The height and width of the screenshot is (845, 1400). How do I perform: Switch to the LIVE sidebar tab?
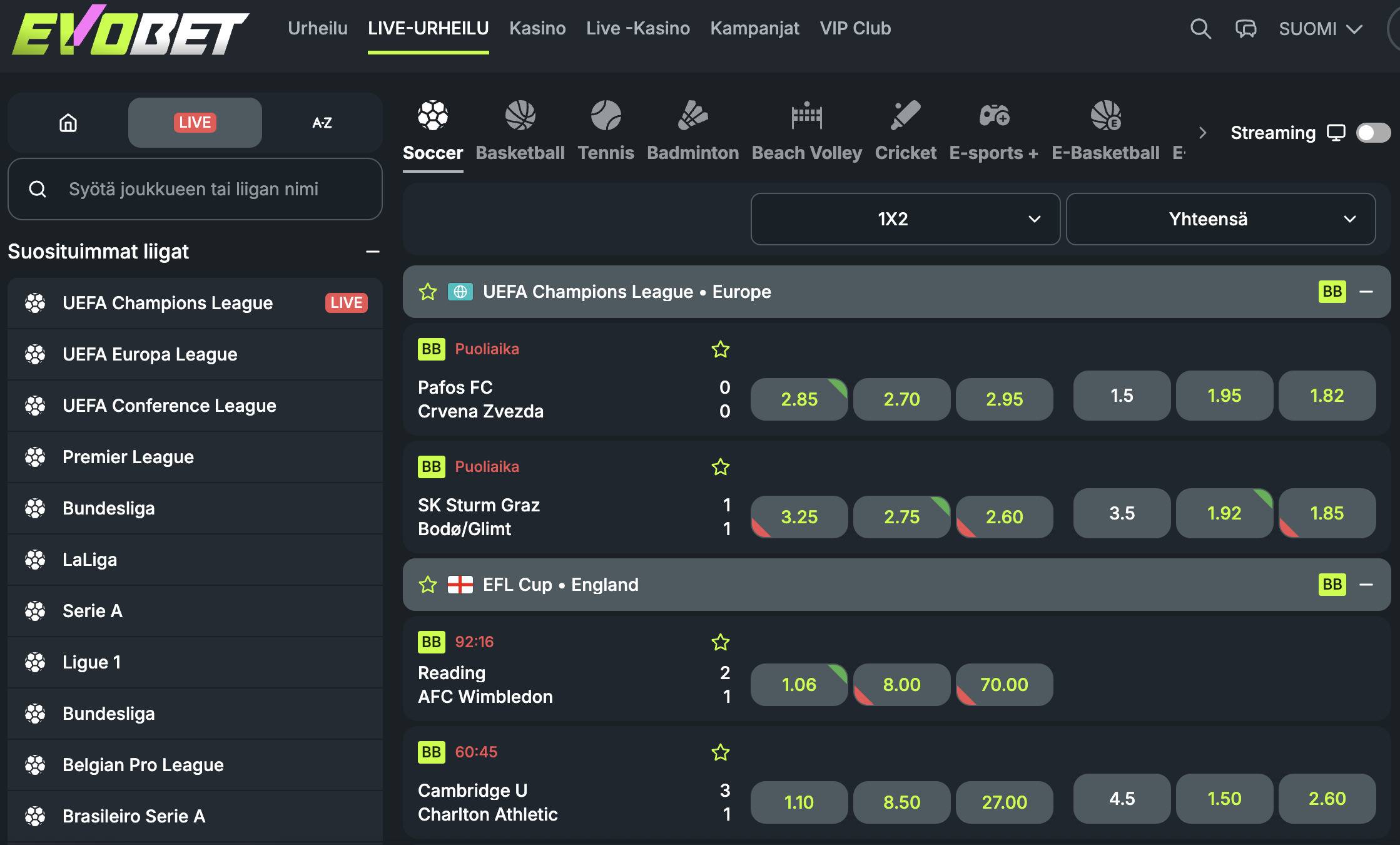tap(195, 123)
